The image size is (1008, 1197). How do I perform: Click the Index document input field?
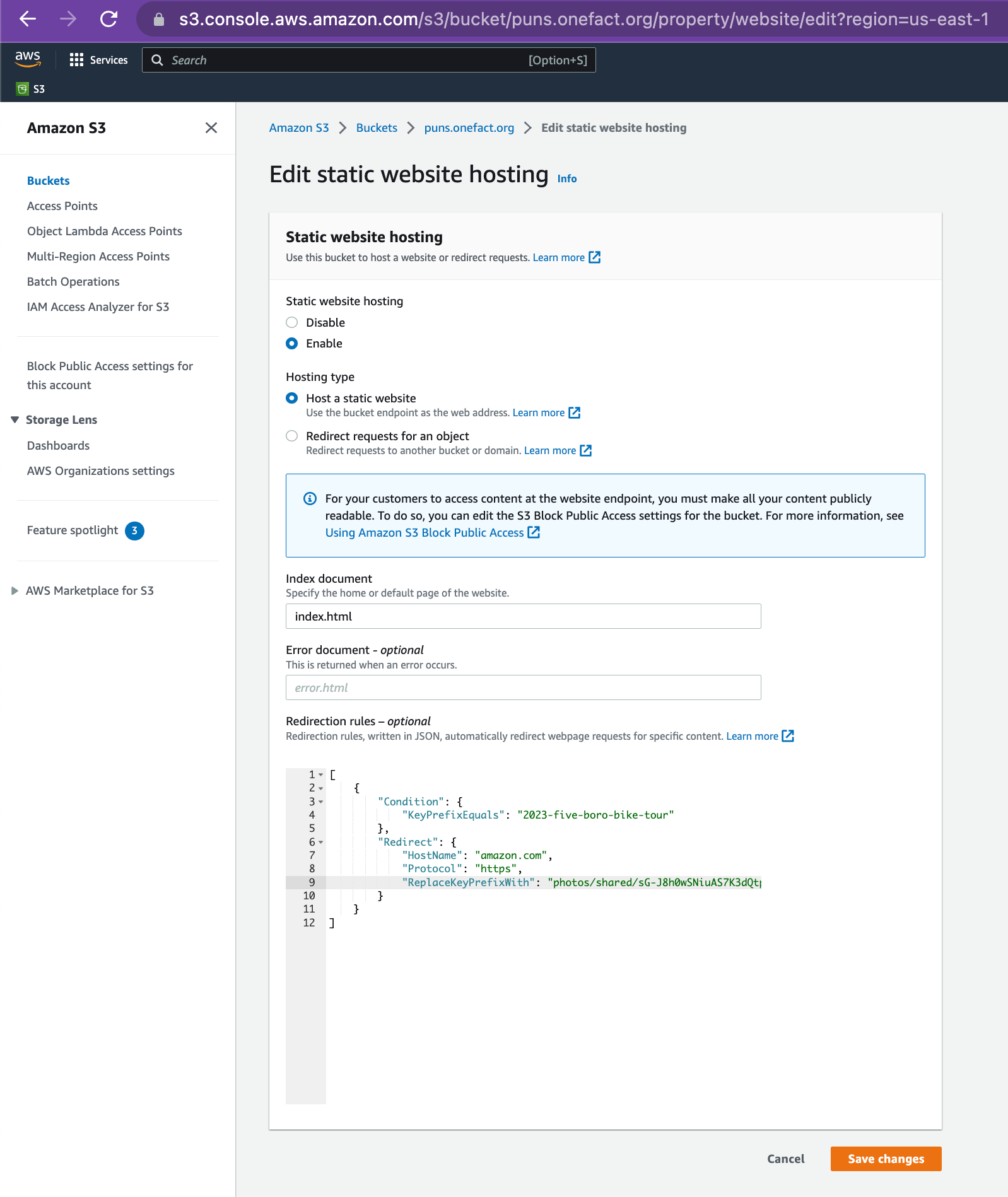[524, 616]
